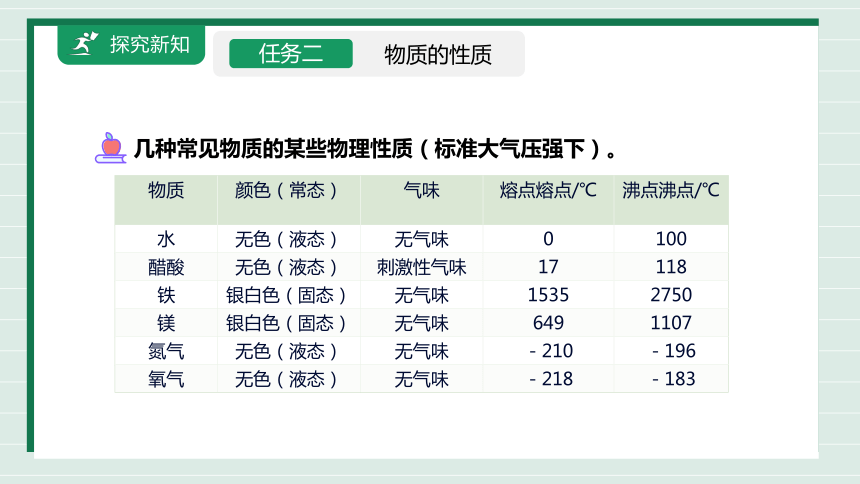The height and width of the screenshot is (484, 860).
Task: Click boiling point value -196 for 氮气
Action: (x=674, y=351)
